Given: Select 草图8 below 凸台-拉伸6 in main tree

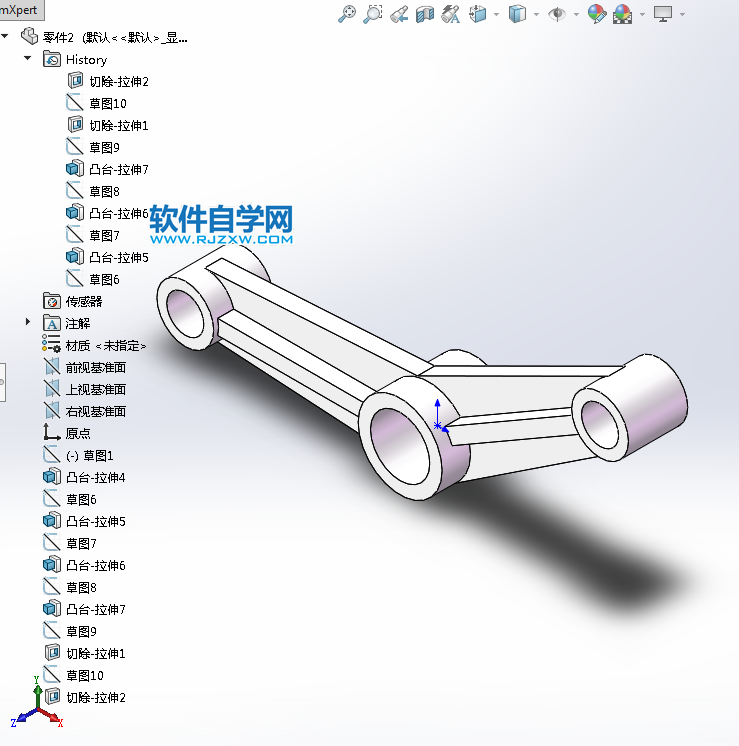Looking at the screenshot, I should pyautogui.click(x=70, y=587).
